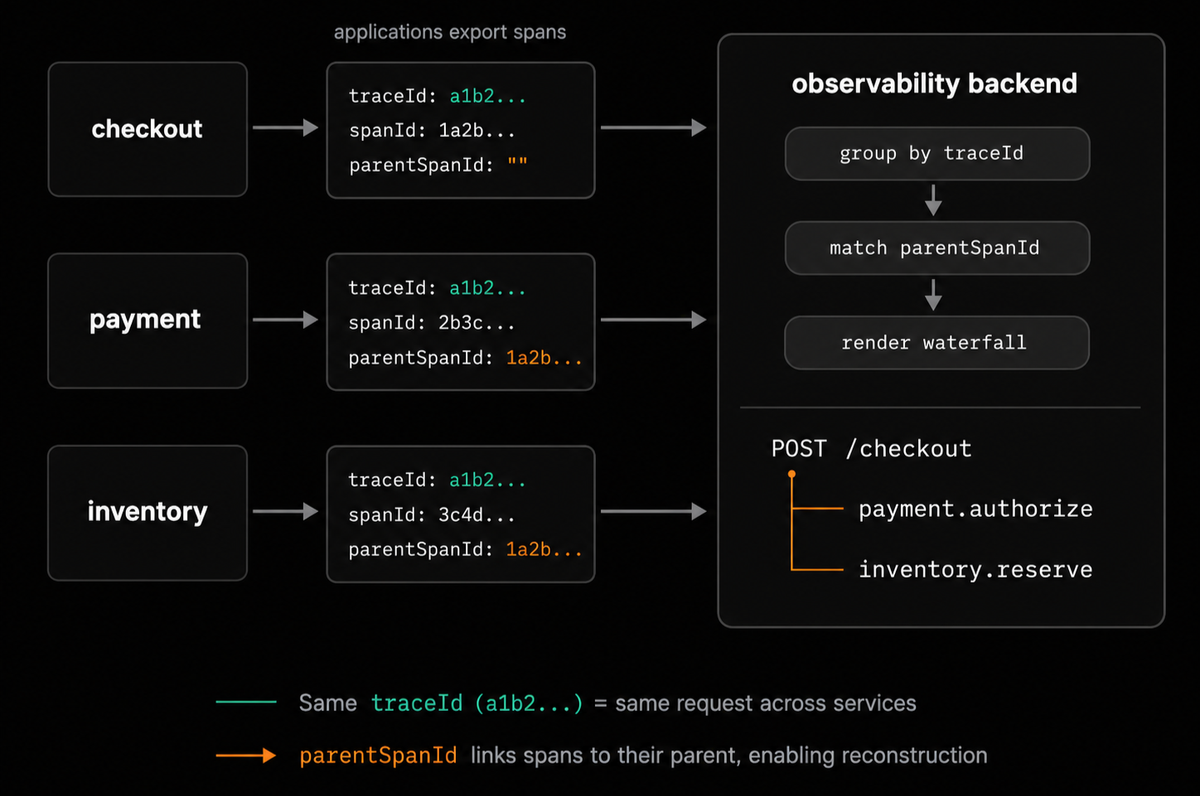Click the "inventory.reserve" child span

pyautogui.click(x=976, y=570)
